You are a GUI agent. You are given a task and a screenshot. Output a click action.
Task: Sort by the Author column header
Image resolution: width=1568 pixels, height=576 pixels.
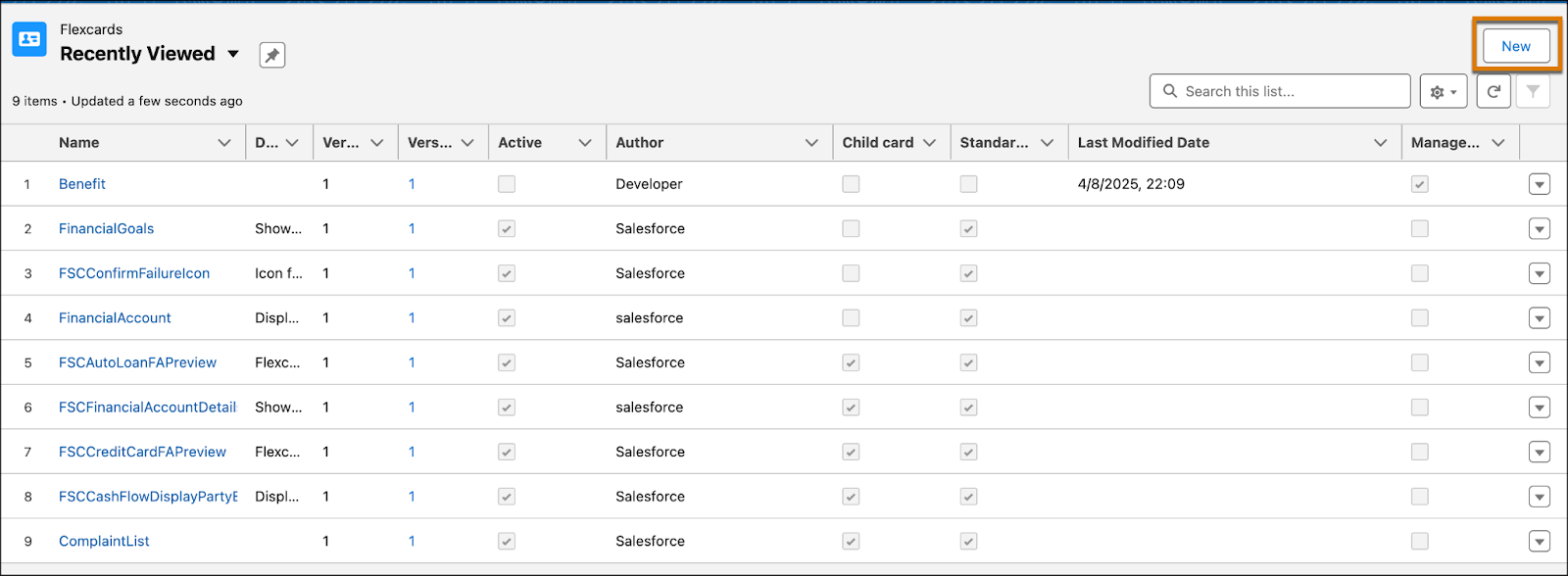(x=640, y=143)
